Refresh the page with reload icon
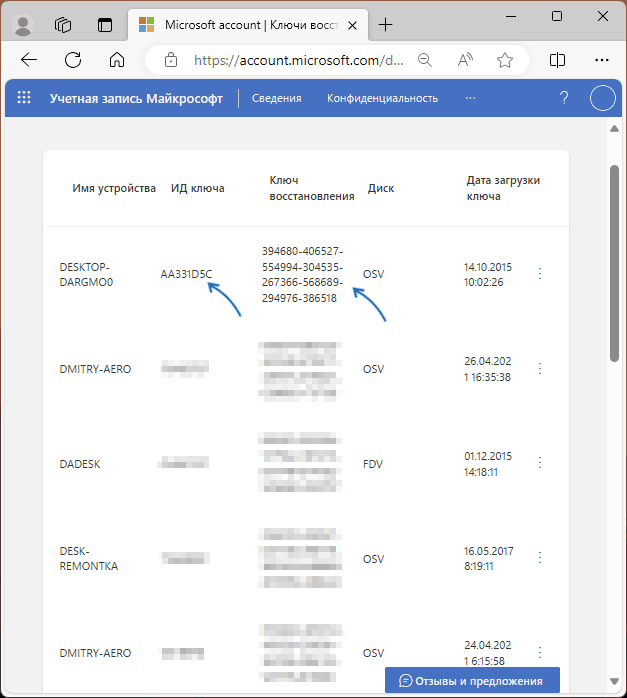 point(73,60)
